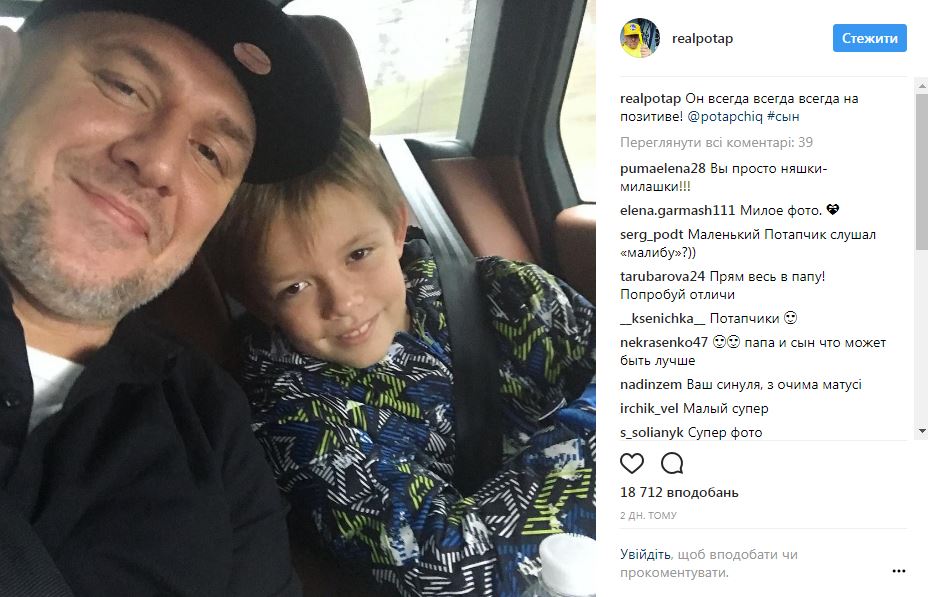Screen dimensions: 928x597
Task: Open pumaelena28 commenter profile
Action: click(662, 169)
